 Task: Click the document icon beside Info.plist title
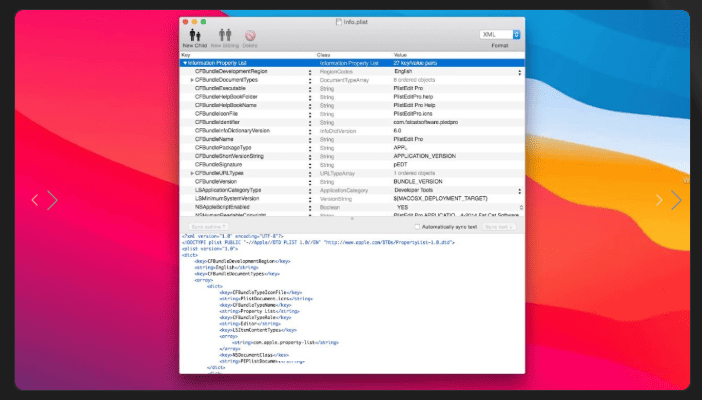339,22
